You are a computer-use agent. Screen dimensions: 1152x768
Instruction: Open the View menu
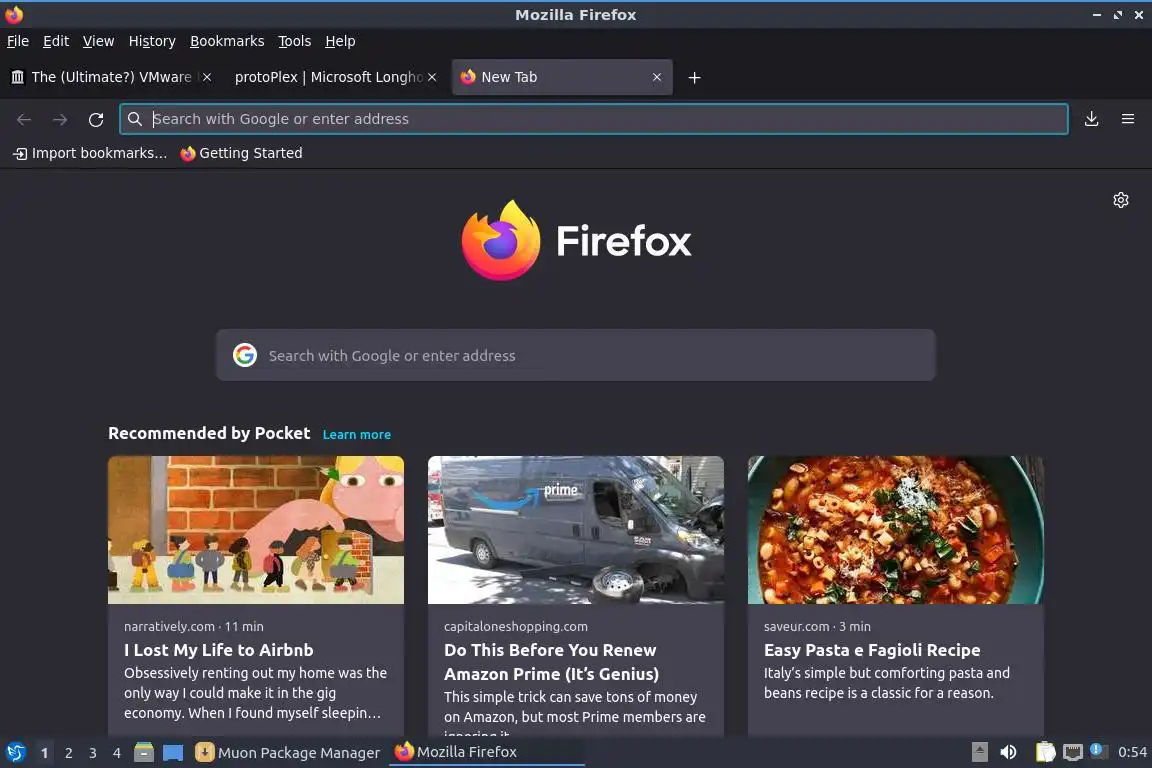tap(98, 41)
